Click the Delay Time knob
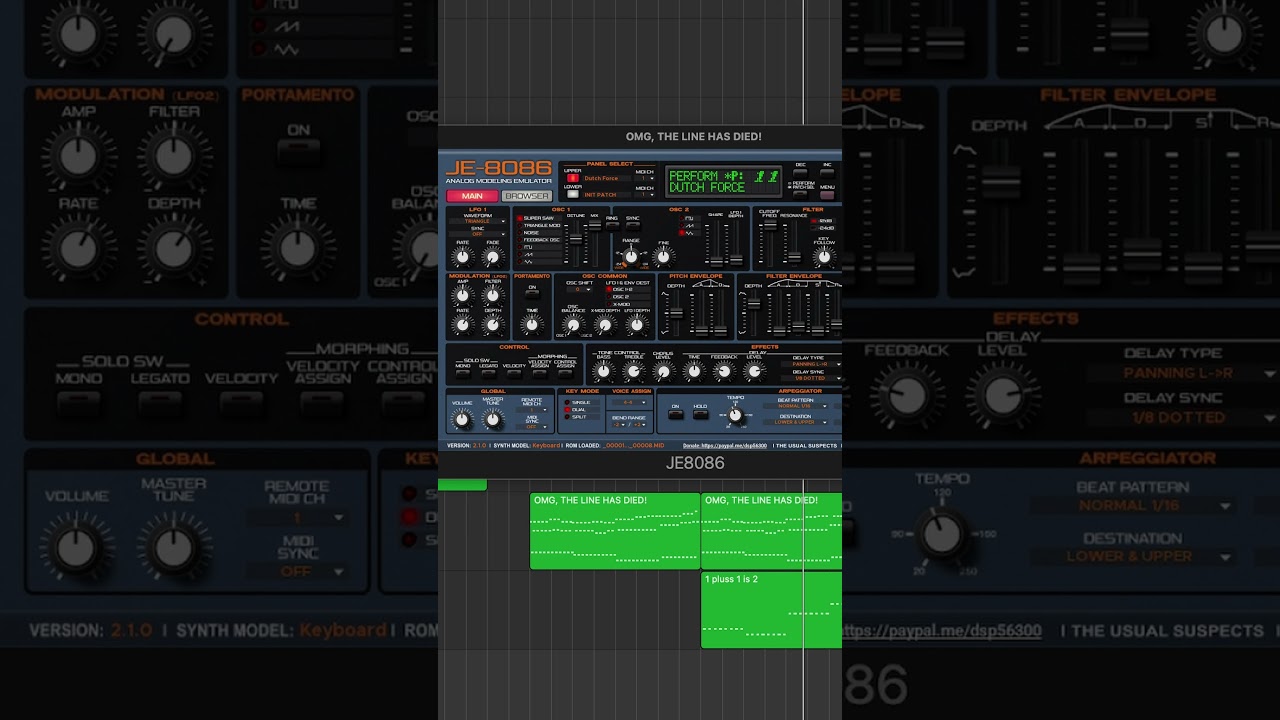1280x720 pixels. 693,371
